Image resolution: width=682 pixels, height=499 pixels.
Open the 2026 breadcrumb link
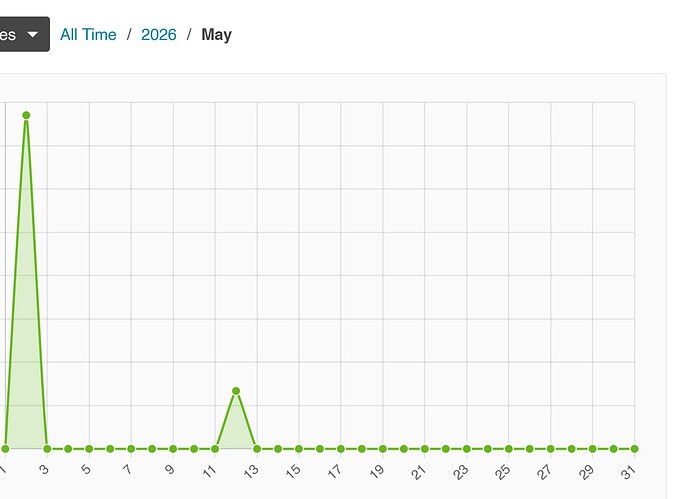tap(159, 34)
